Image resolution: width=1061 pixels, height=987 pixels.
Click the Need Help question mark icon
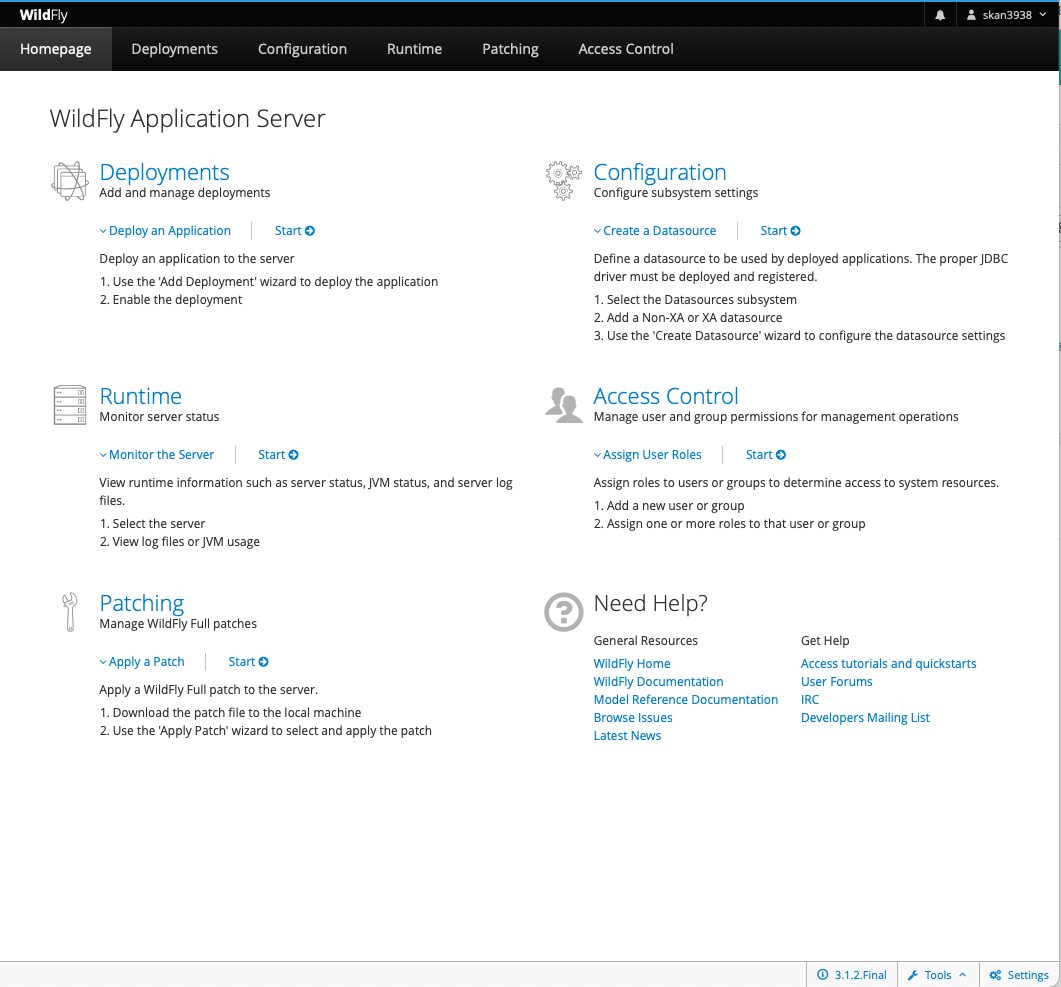point(564,612)
